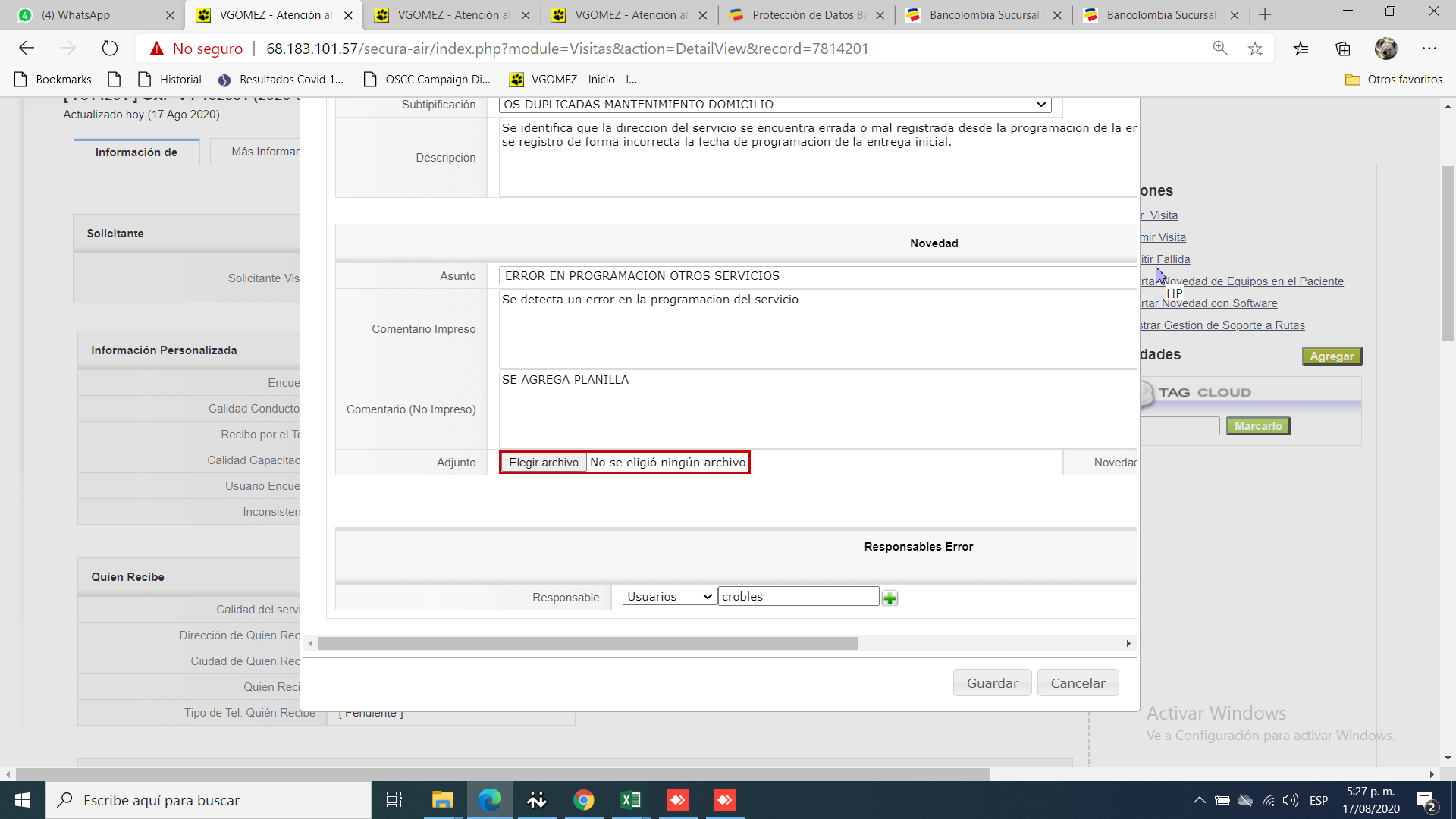The height and width of the screenshot is (819, 1456).
Task: Add this page to favorites with the star icon
Action: (1255, 49)
